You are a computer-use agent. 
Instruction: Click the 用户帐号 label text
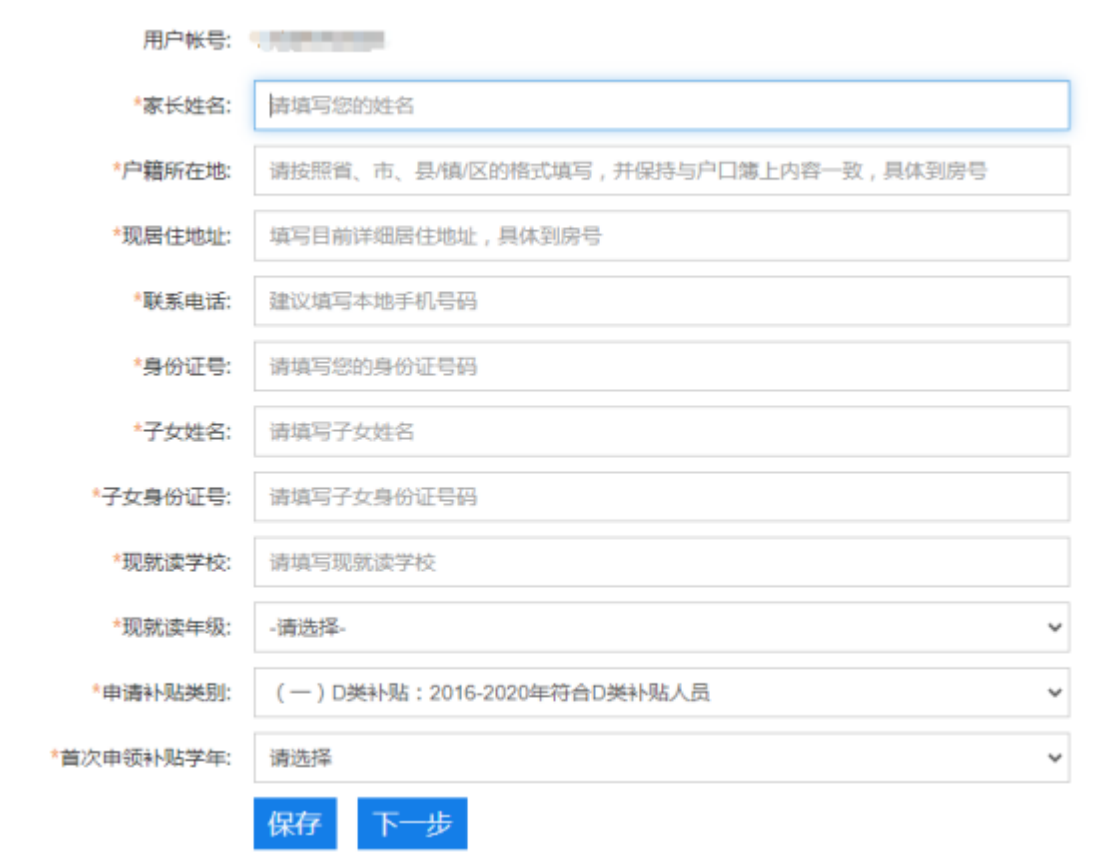(187, 40)
